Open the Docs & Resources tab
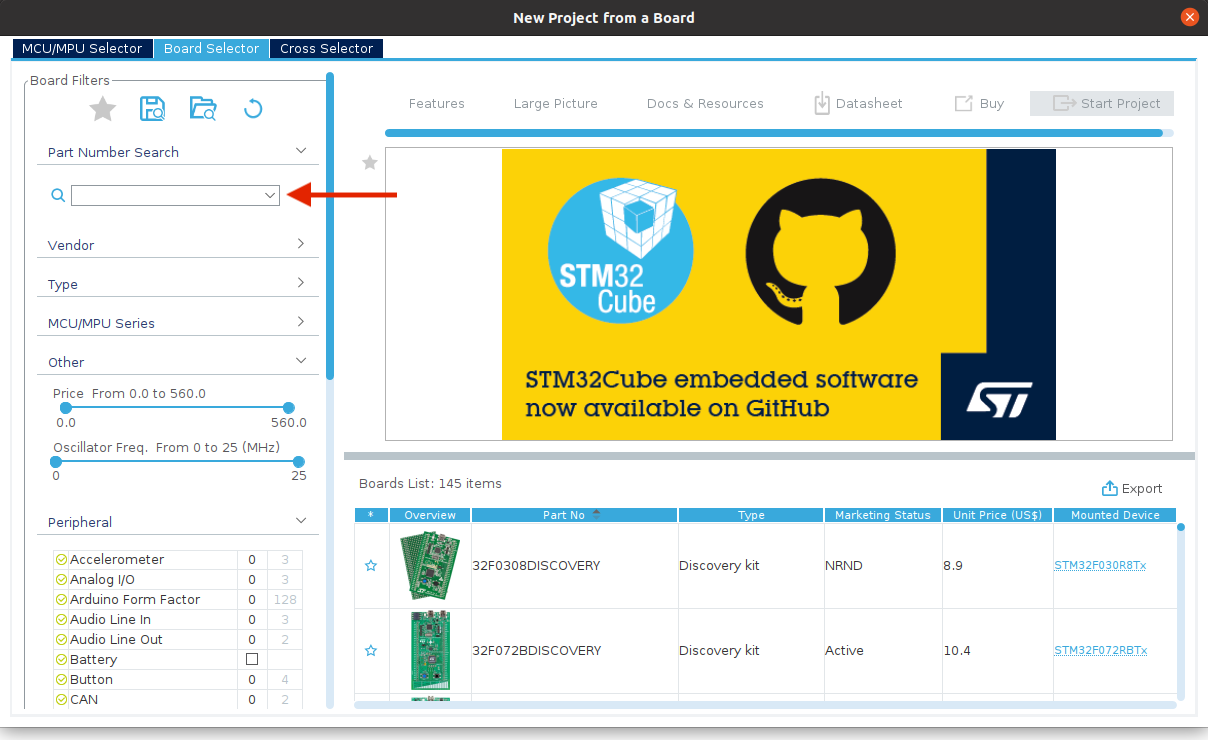Image resolution: width=1208 pixels, height=740 pixels. (x=705, y=103)
